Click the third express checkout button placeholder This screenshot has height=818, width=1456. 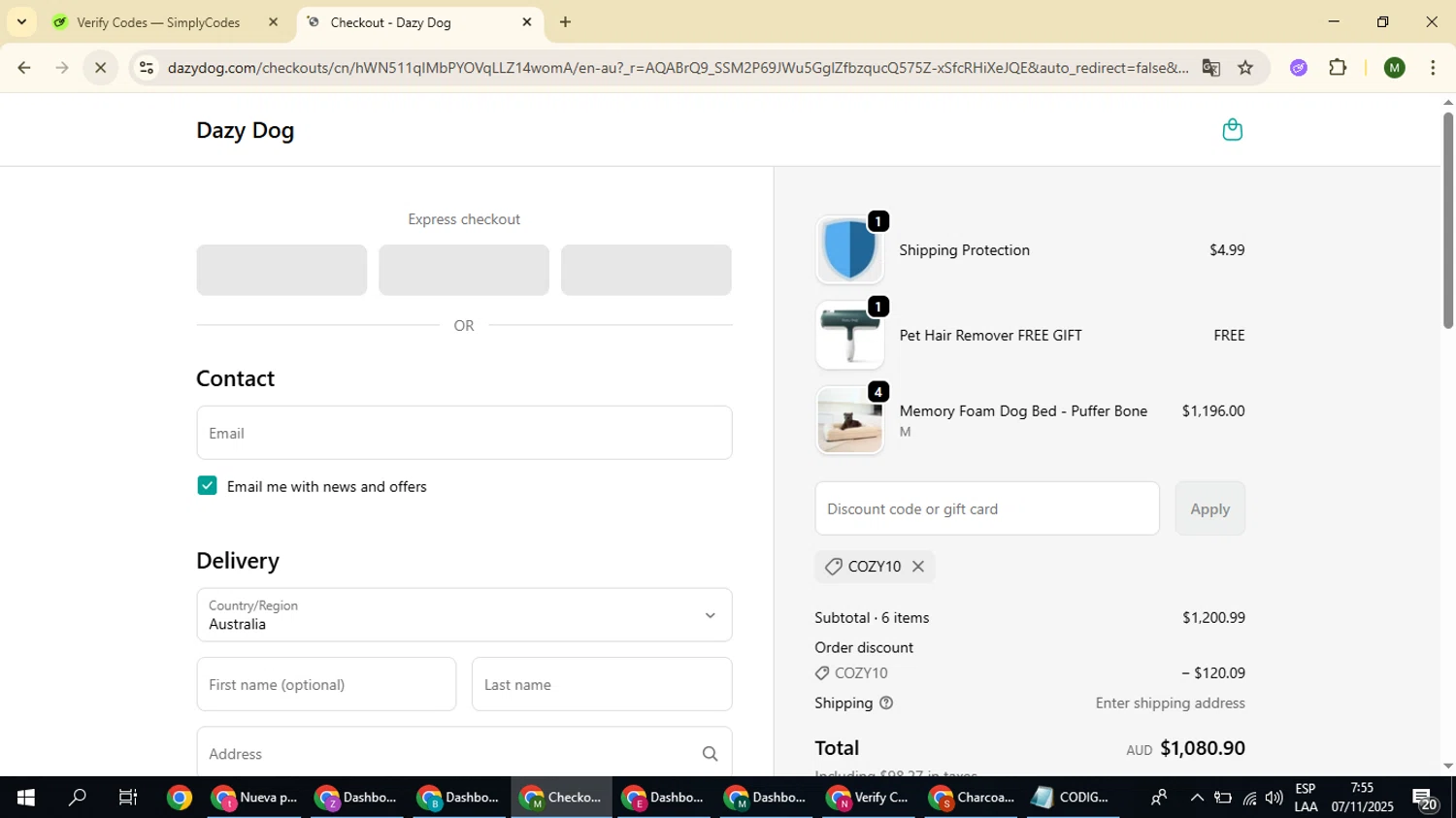(x=646, y=270)
